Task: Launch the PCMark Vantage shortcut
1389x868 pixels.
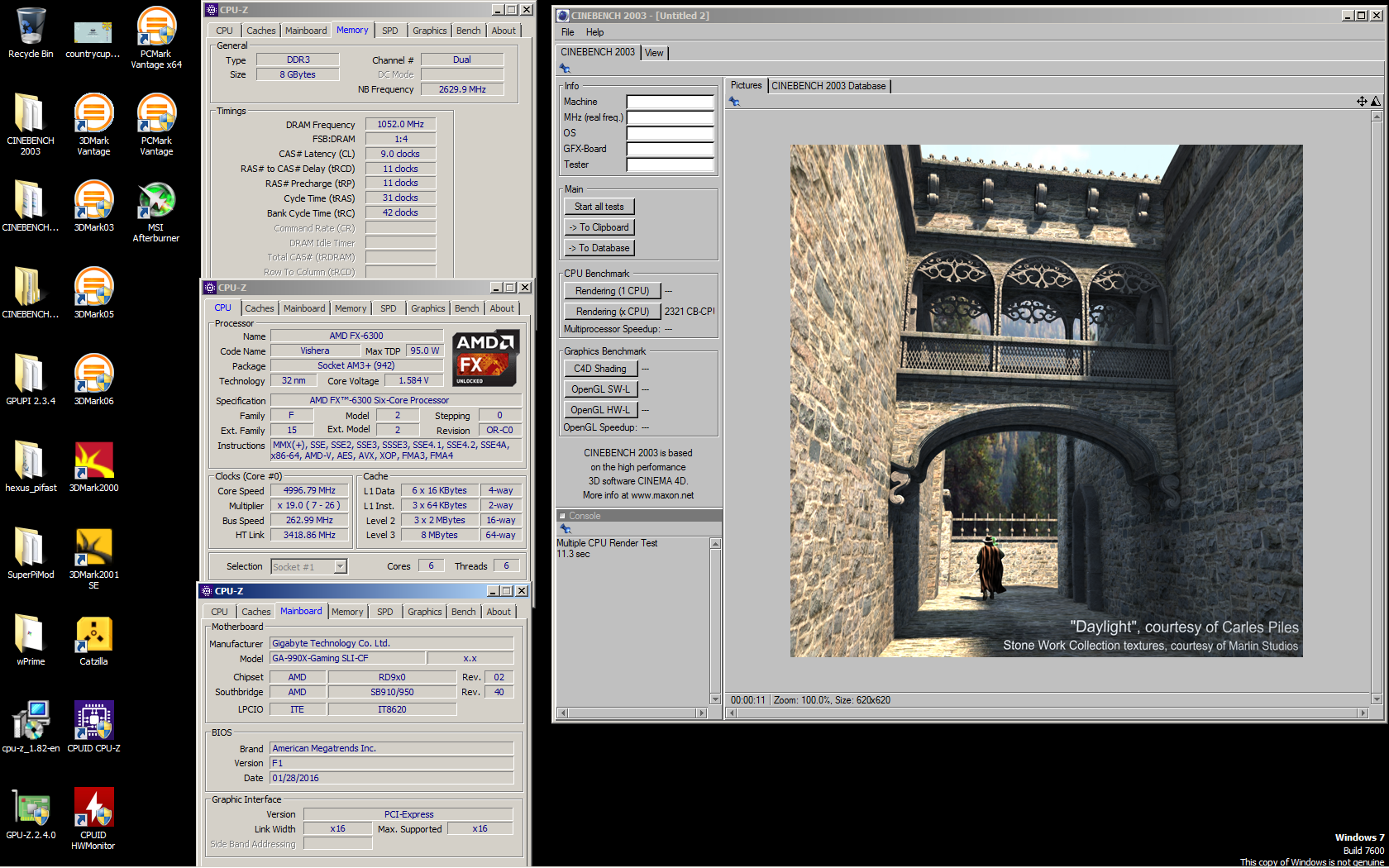Action: pyautogui.click(x=156, y=124)
